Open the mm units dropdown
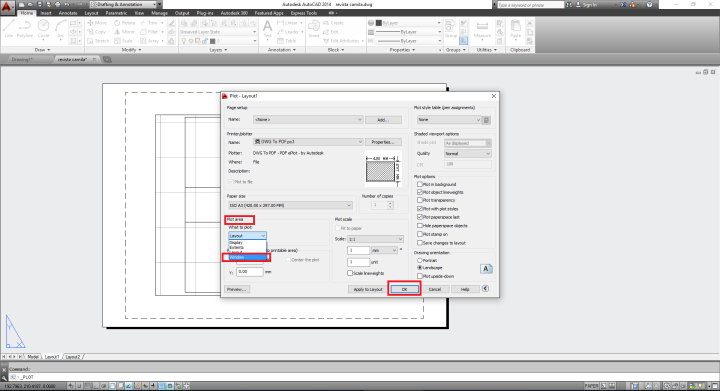This screenshot has width=720, height=391. pyautogui.click(x=384, y=250)
